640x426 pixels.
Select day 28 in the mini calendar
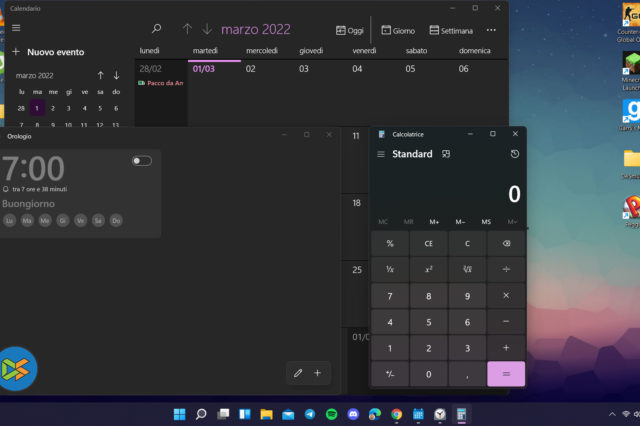[21, 108]
